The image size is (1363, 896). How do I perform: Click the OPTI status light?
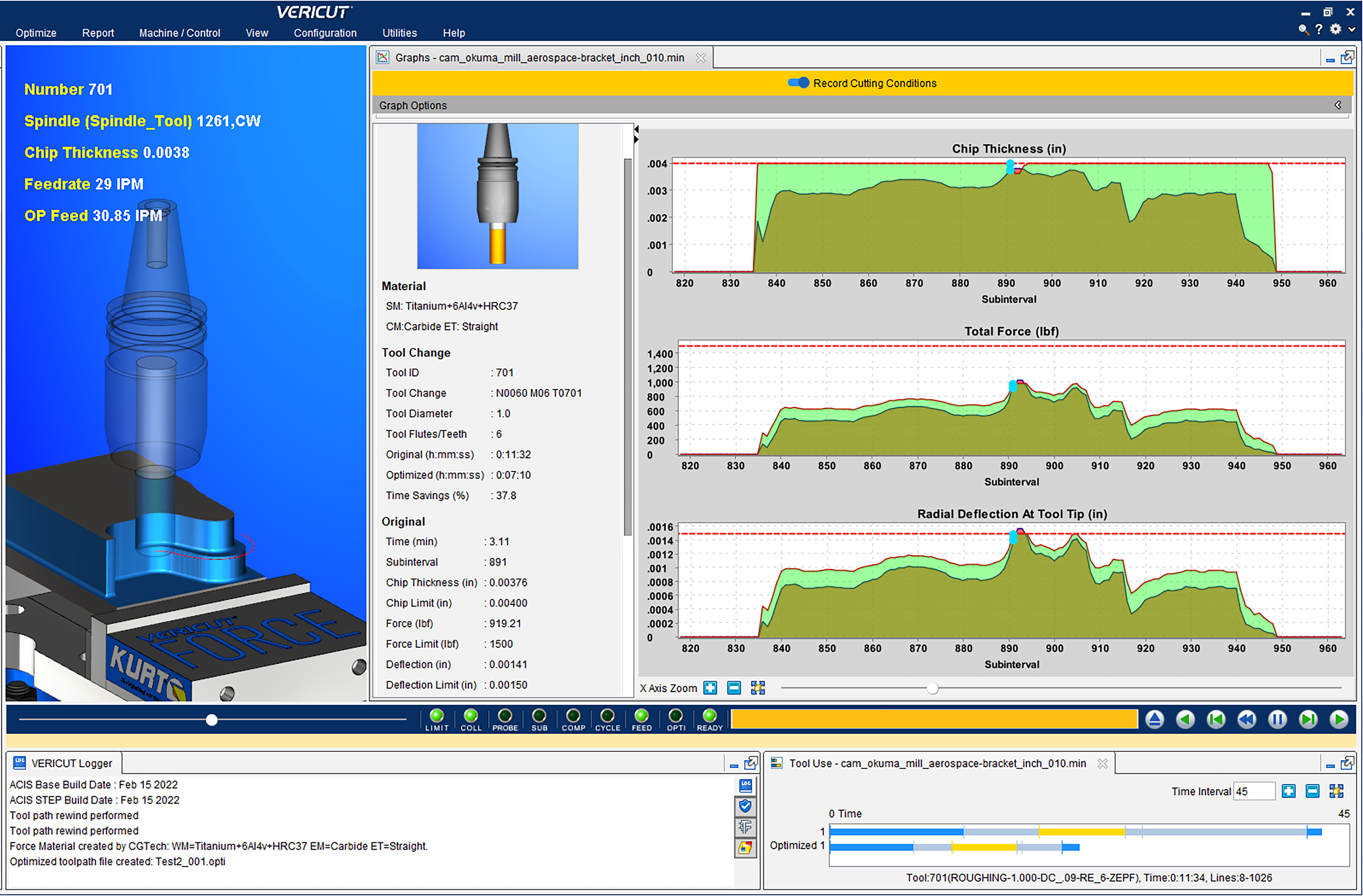click(676, 715)
